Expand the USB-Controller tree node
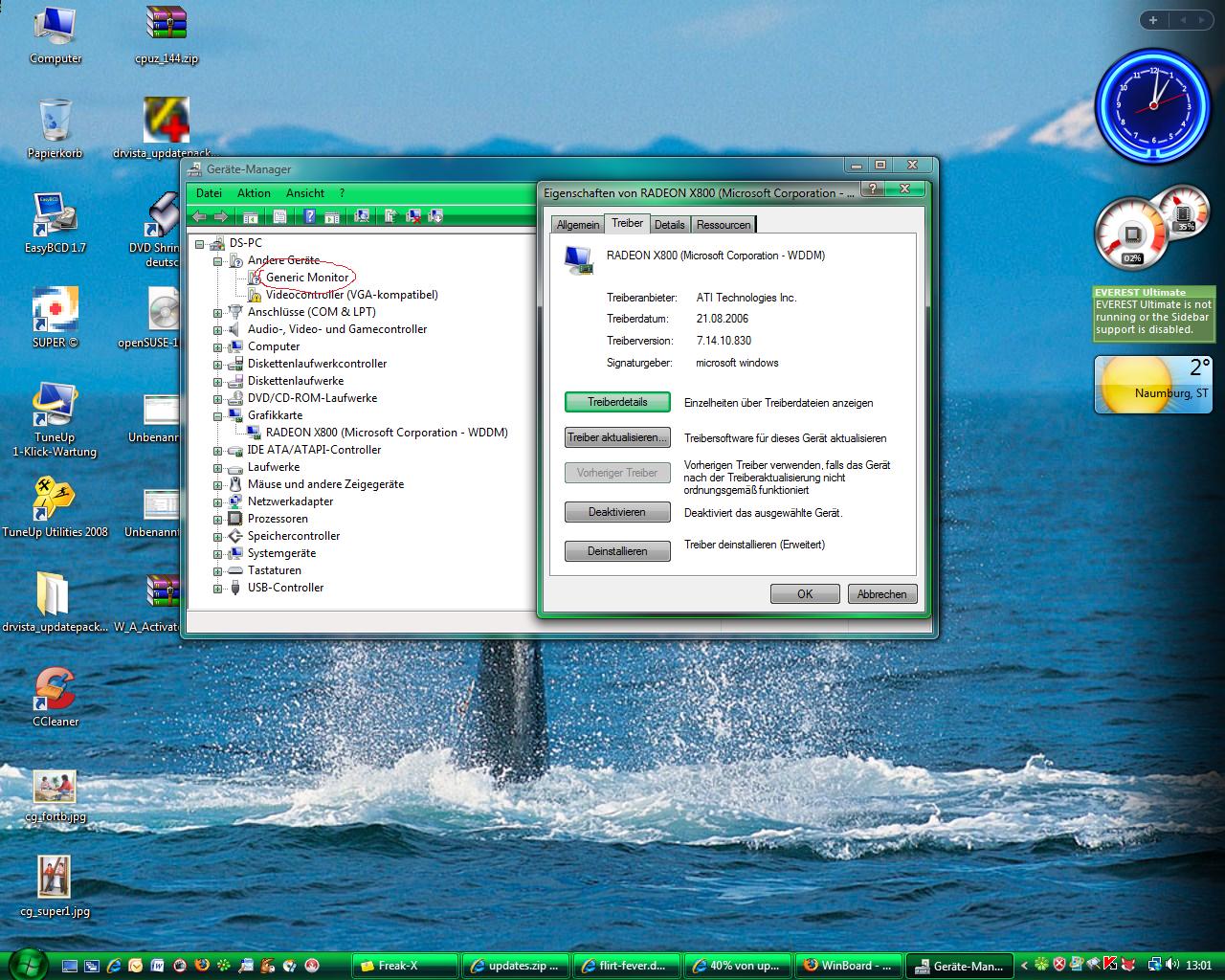 (x=217, y=588)
